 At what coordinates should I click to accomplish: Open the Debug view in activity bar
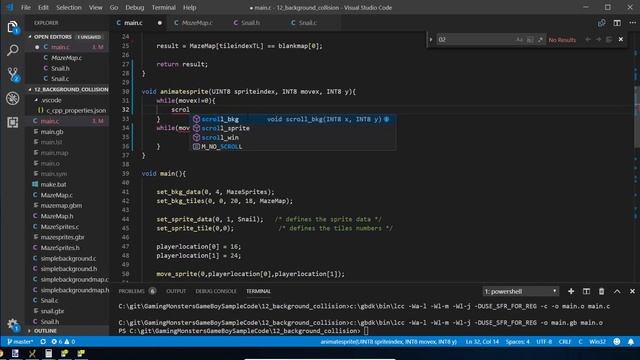click(x=13, y=98)
